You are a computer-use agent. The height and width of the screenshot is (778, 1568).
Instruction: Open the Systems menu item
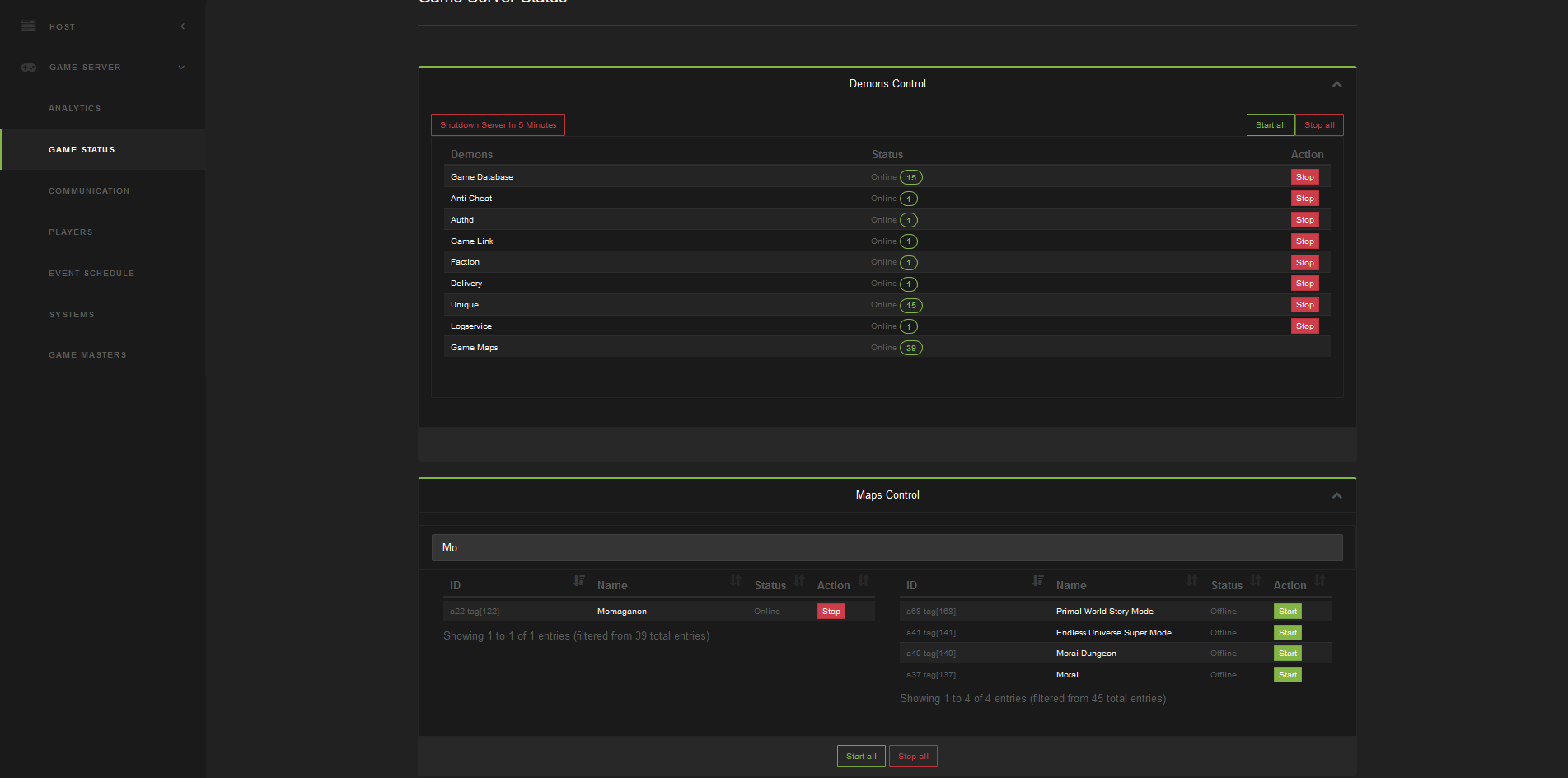(72, 315)
